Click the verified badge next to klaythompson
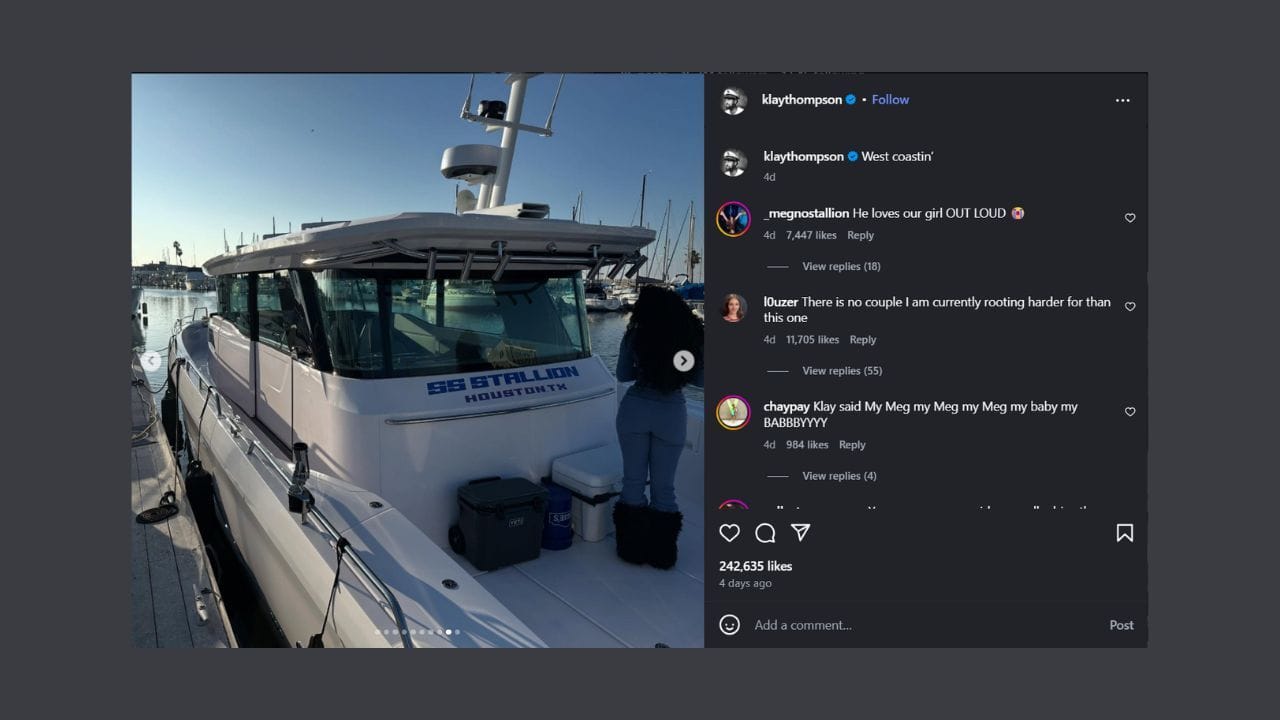 pyautogui.click(x=850, y=99)
